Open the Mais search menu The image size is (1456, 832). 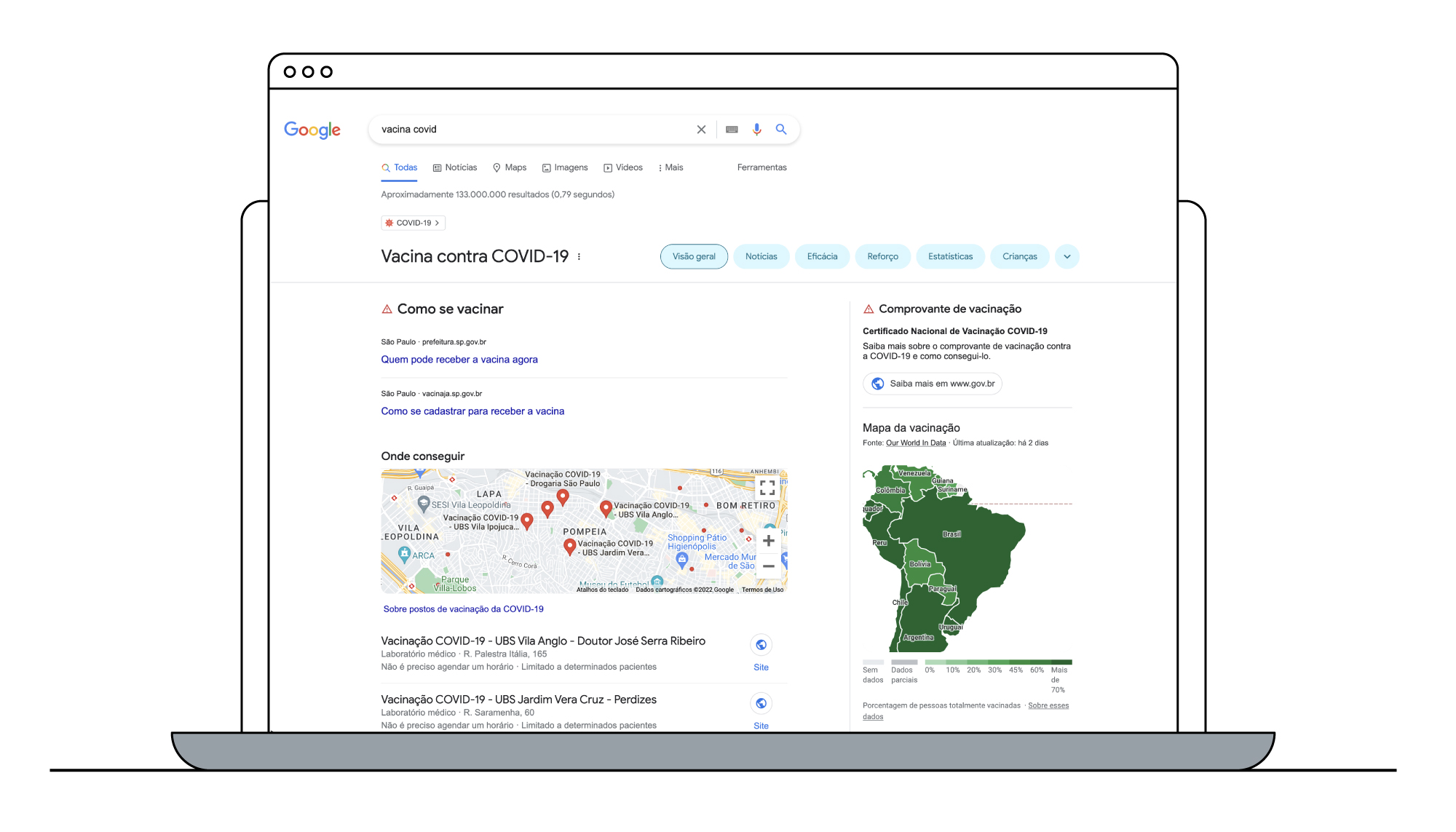tap(670, 167)
